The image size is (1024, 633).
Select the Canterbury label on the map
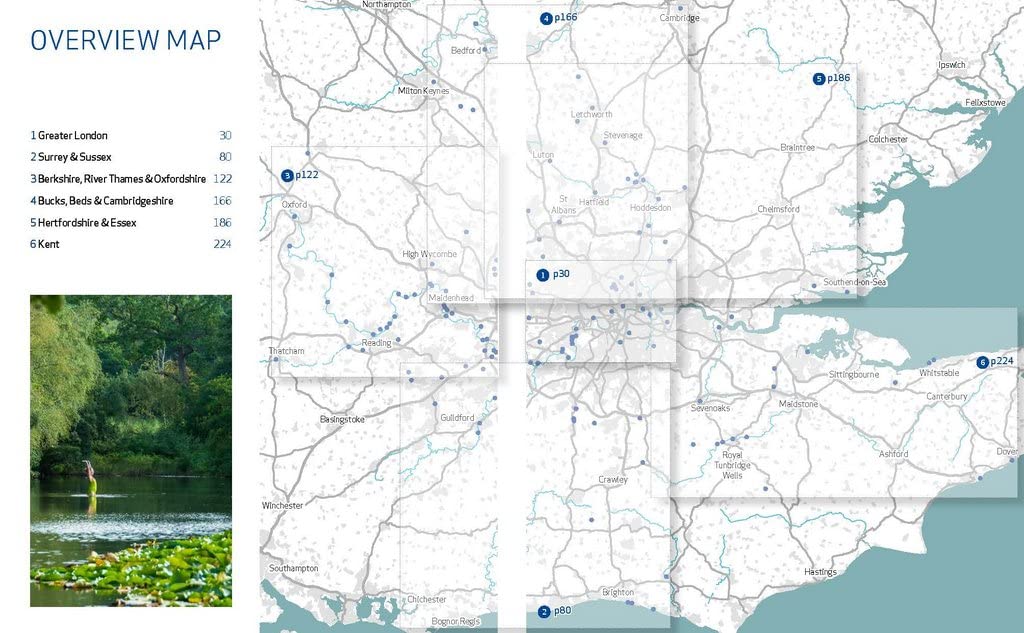(946, 396)
